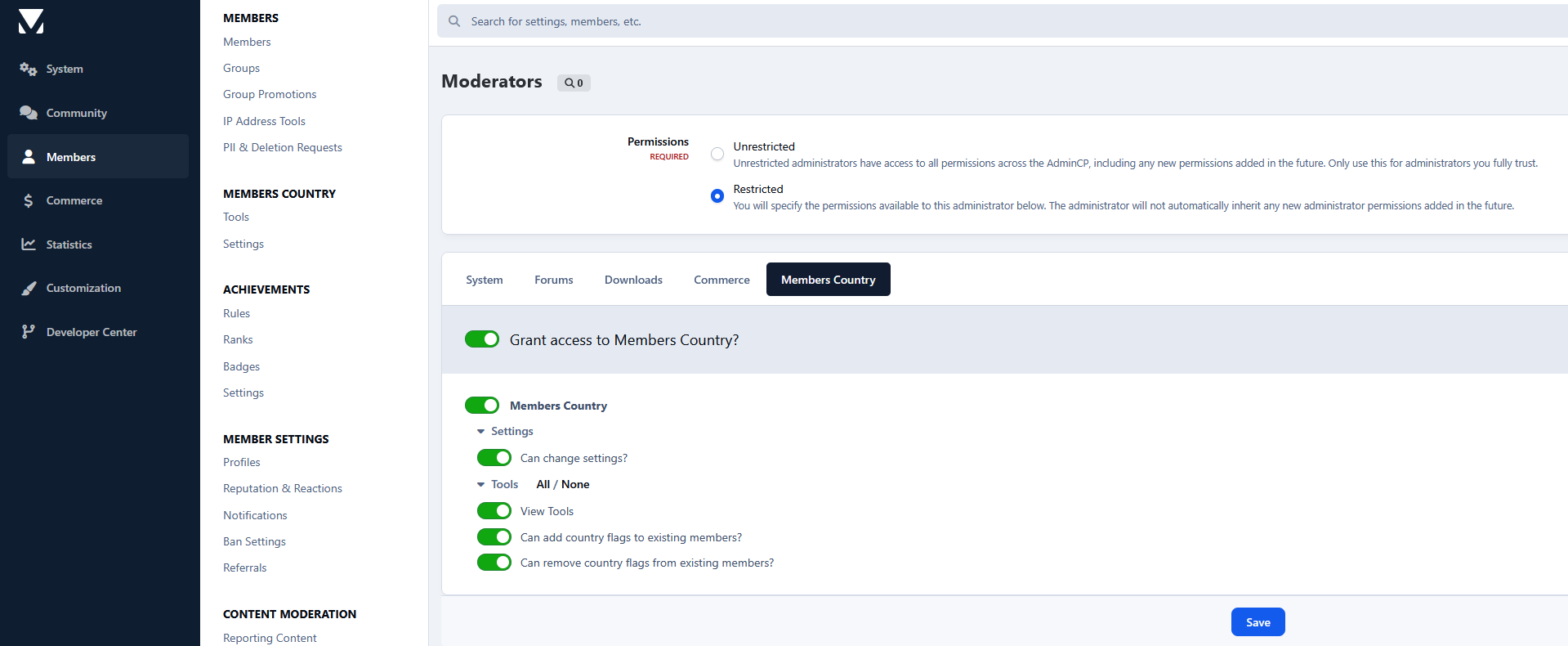Screen dimensions: 1568x646
Task: Switch to the Forums tab
Action: coord(554,280)
